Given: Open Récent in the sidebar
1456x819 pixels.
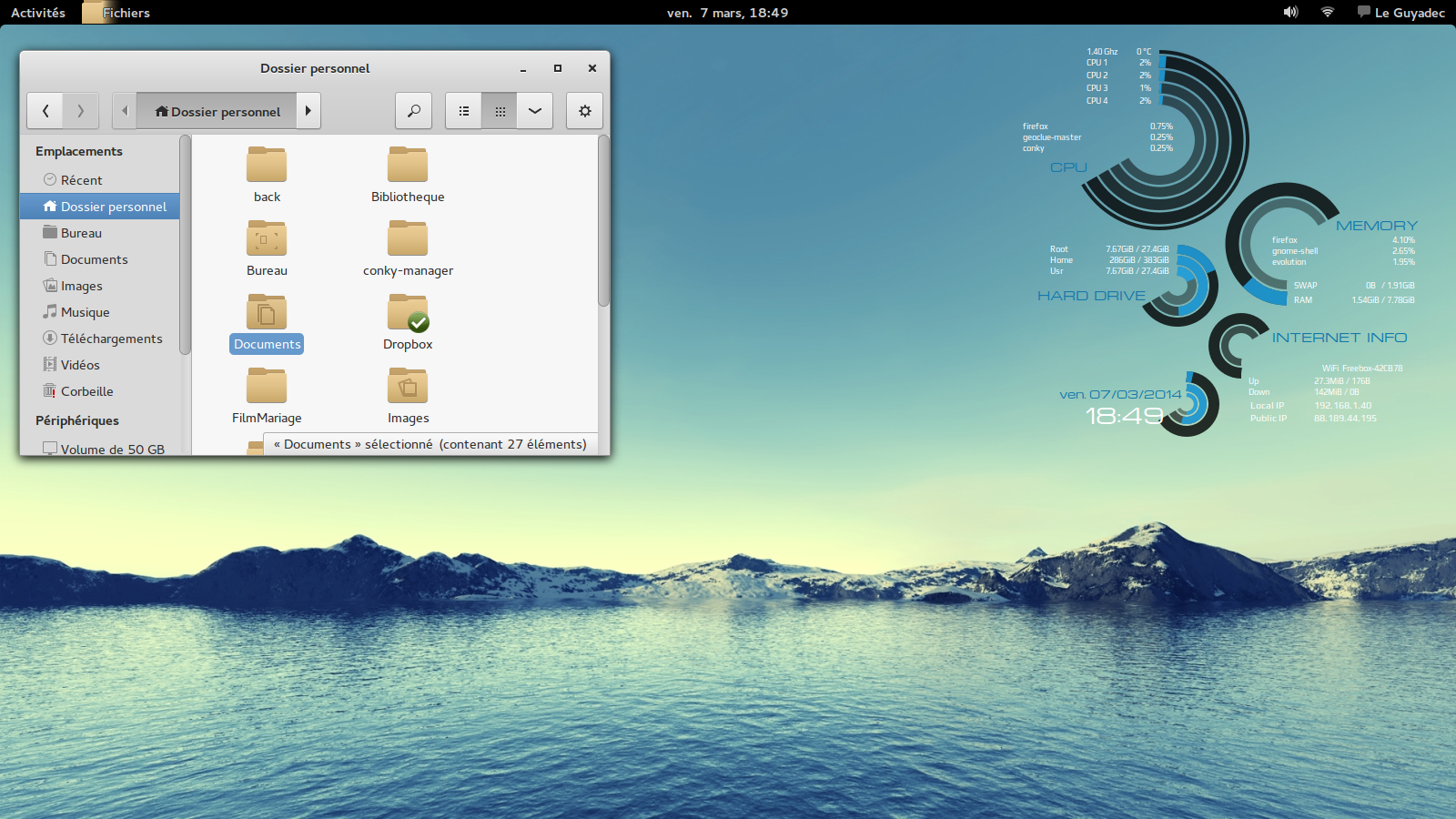Looking at the screenshot, I should pyautogui.click(x=81, y=180).
